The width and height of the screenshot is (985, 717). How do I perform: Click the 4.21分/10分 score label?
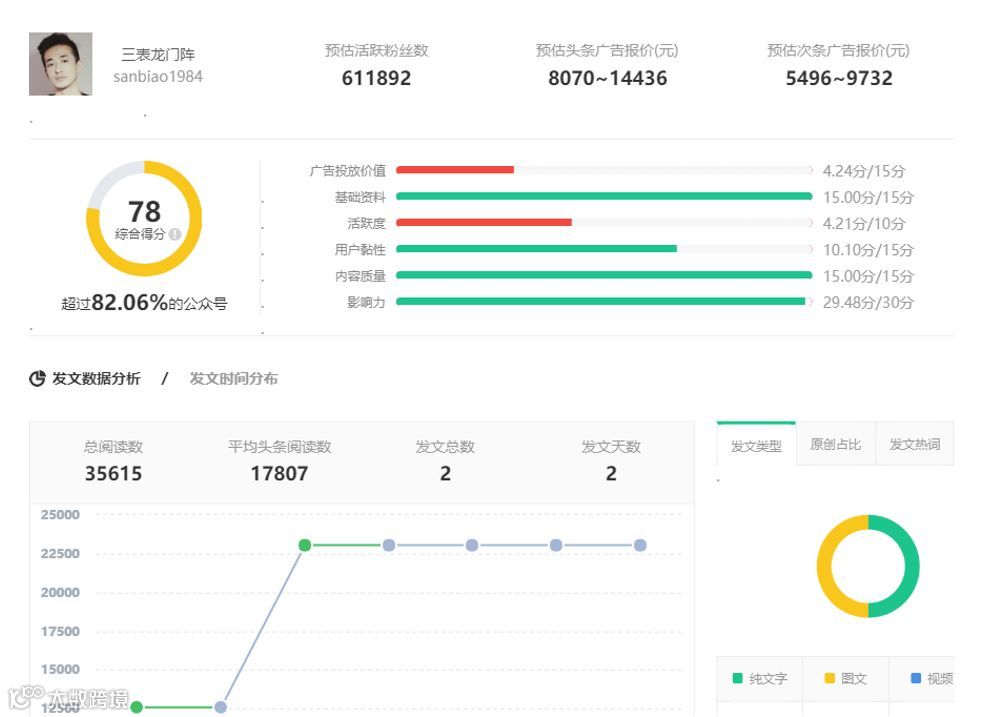(864, 224)
